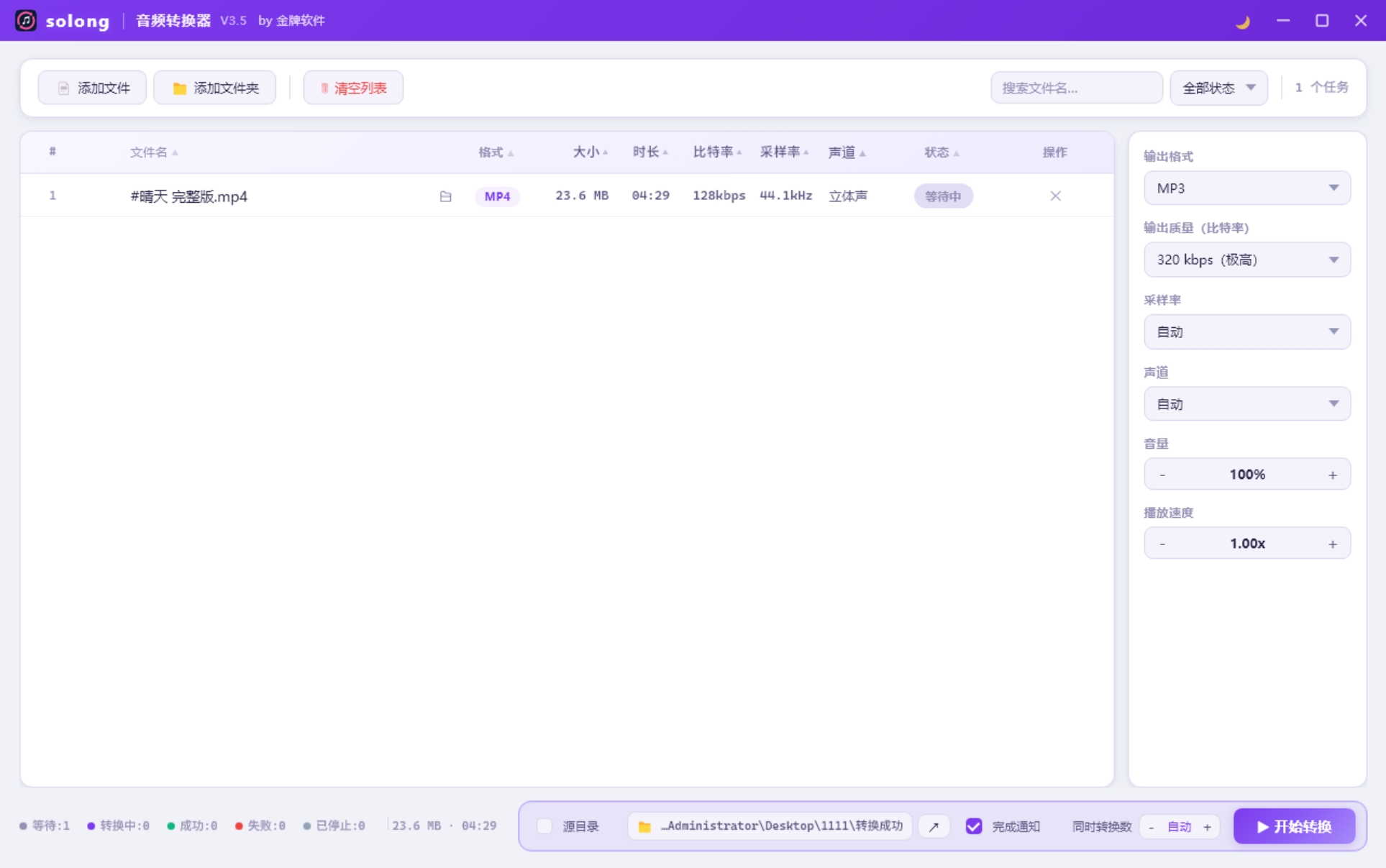Click the 等待:1 status bar entry
Image resolution: width=1386 pixels, height=868 pixels.
[x=45, y=826]
